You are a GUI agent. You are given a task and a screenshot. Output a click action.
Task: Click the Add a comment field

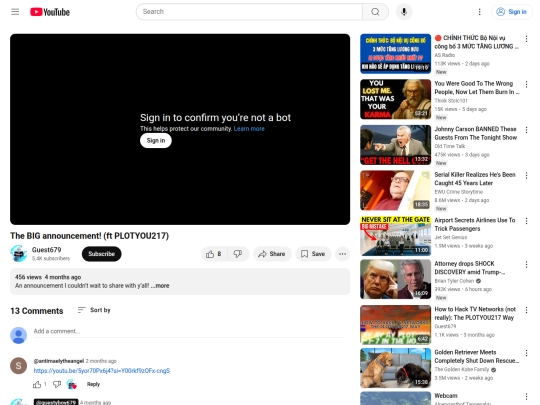[x=188, y=332]
